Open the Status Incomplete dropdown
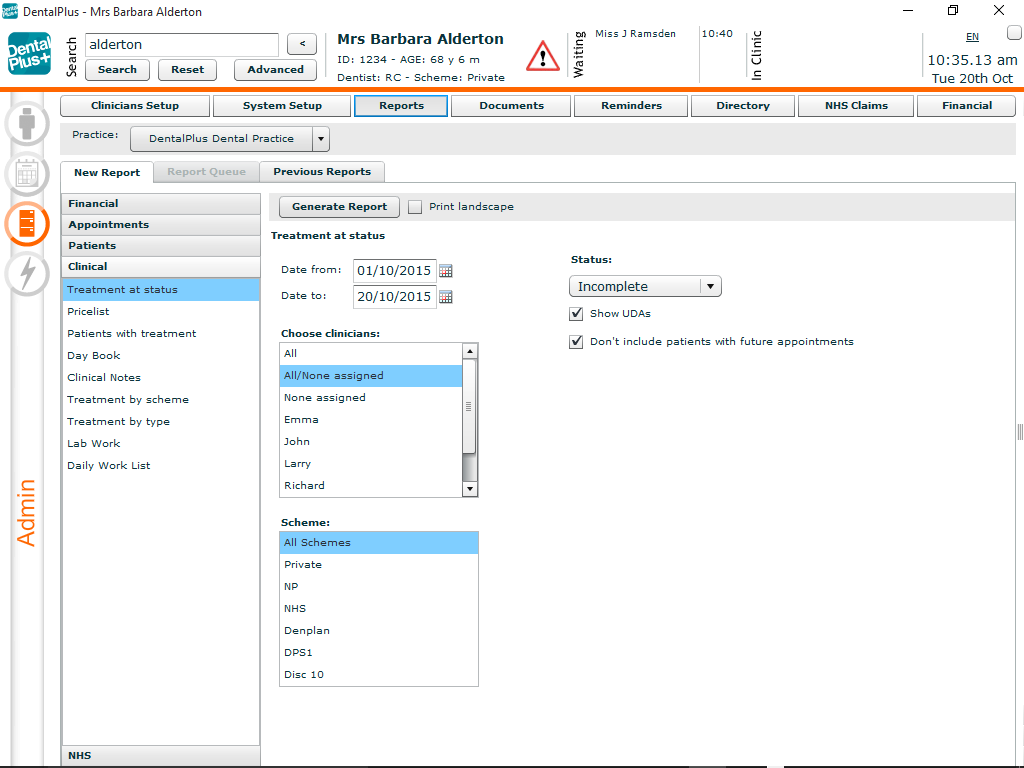Viewport: 1024px width, 768px height. point(645,286)
